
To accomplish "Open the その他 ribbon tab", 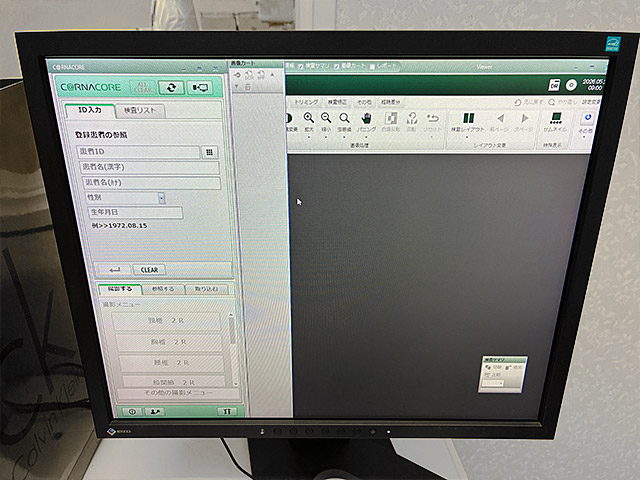I will pyautogui.click(x=364, y=102).
